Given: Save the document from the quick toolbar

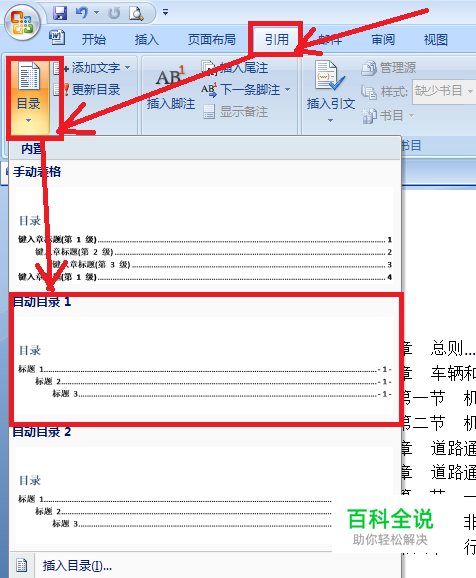Looking at the screenshot, I should tap(60, 13).
